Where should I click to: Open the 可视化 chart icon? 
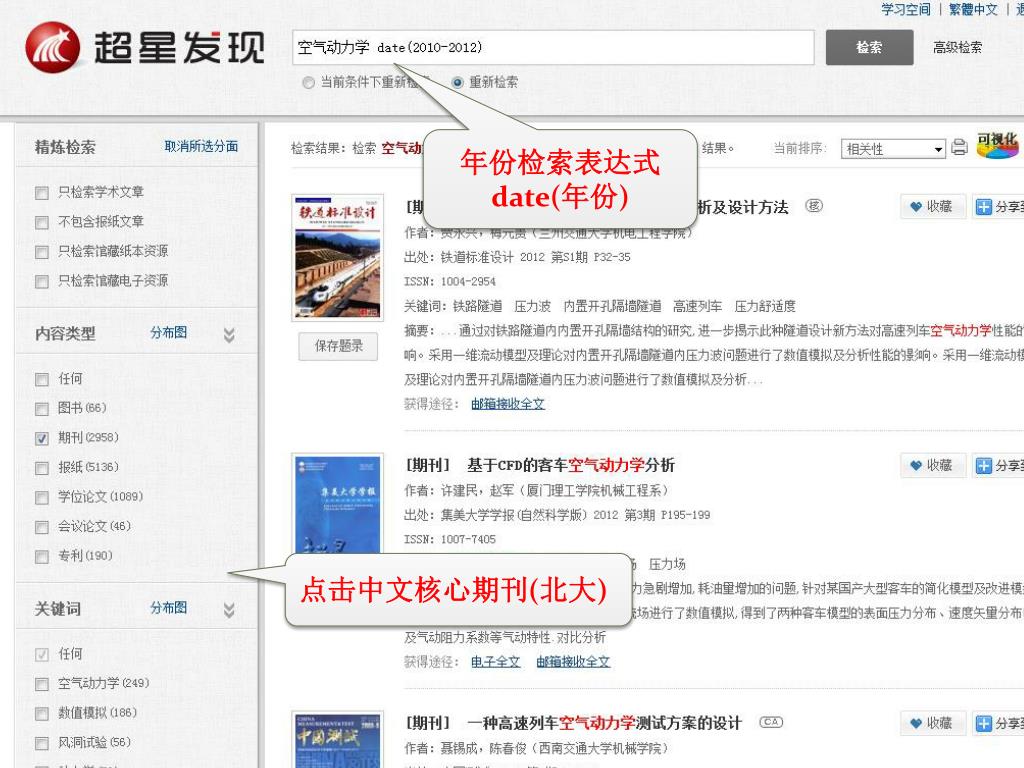997,146
